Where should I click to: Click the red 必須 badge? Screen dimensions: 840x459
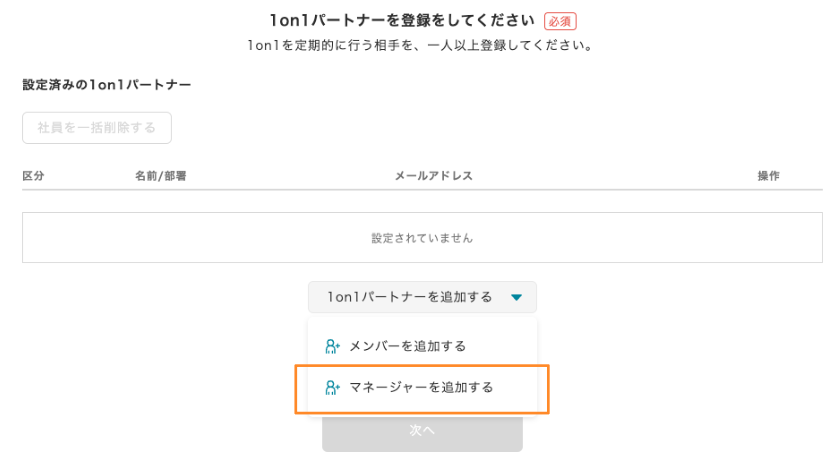[x=560, y=20]
